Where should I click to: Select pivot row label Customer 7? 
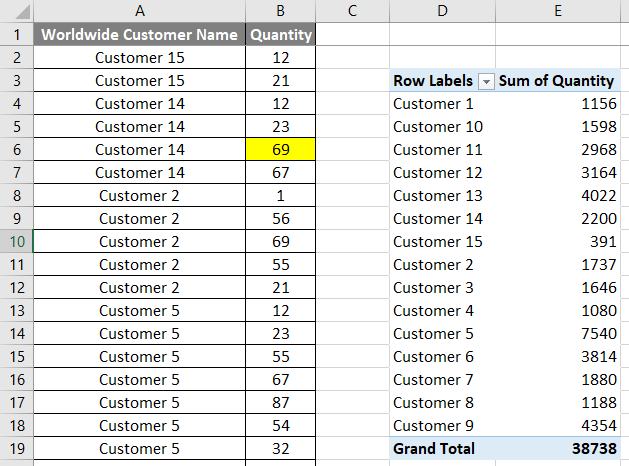pos(442,379)
